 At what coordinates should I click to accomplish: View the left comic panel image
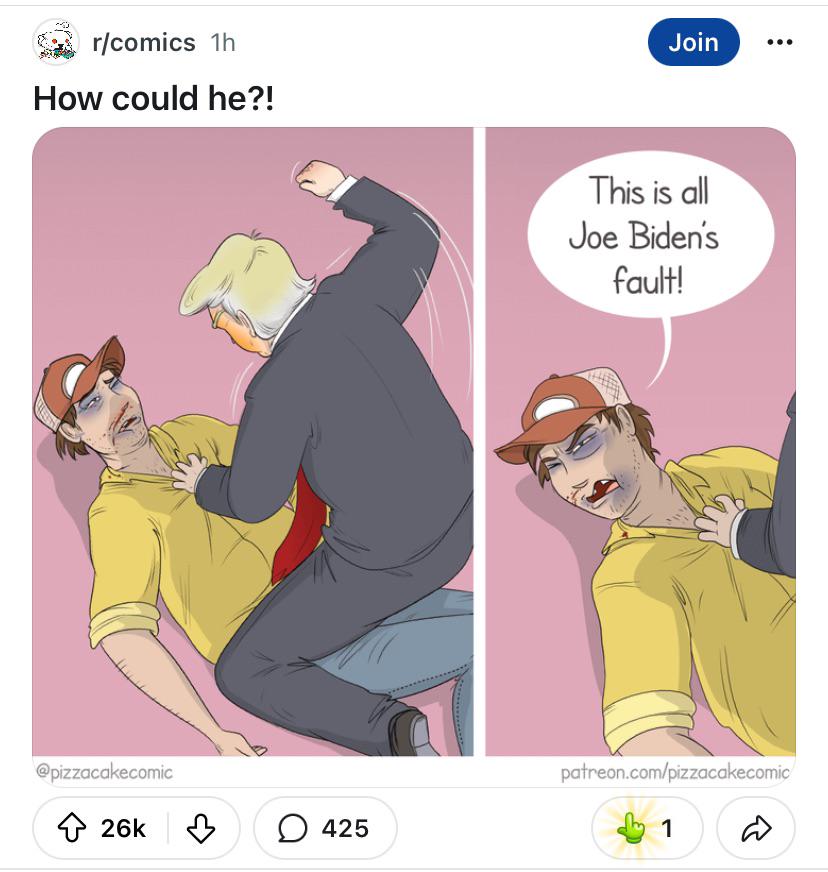tap(253, 442)
